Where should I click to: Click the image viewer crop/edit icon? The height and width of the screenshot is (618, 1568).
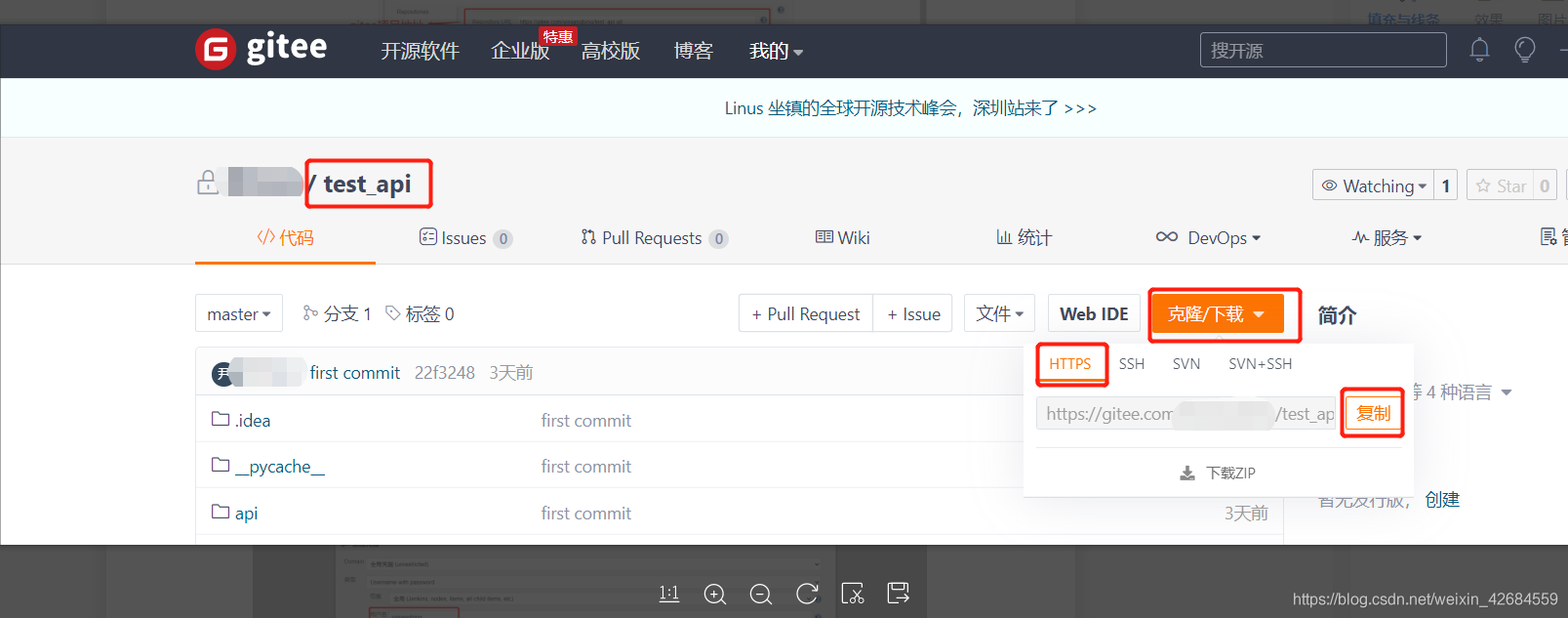click(853, 594)
